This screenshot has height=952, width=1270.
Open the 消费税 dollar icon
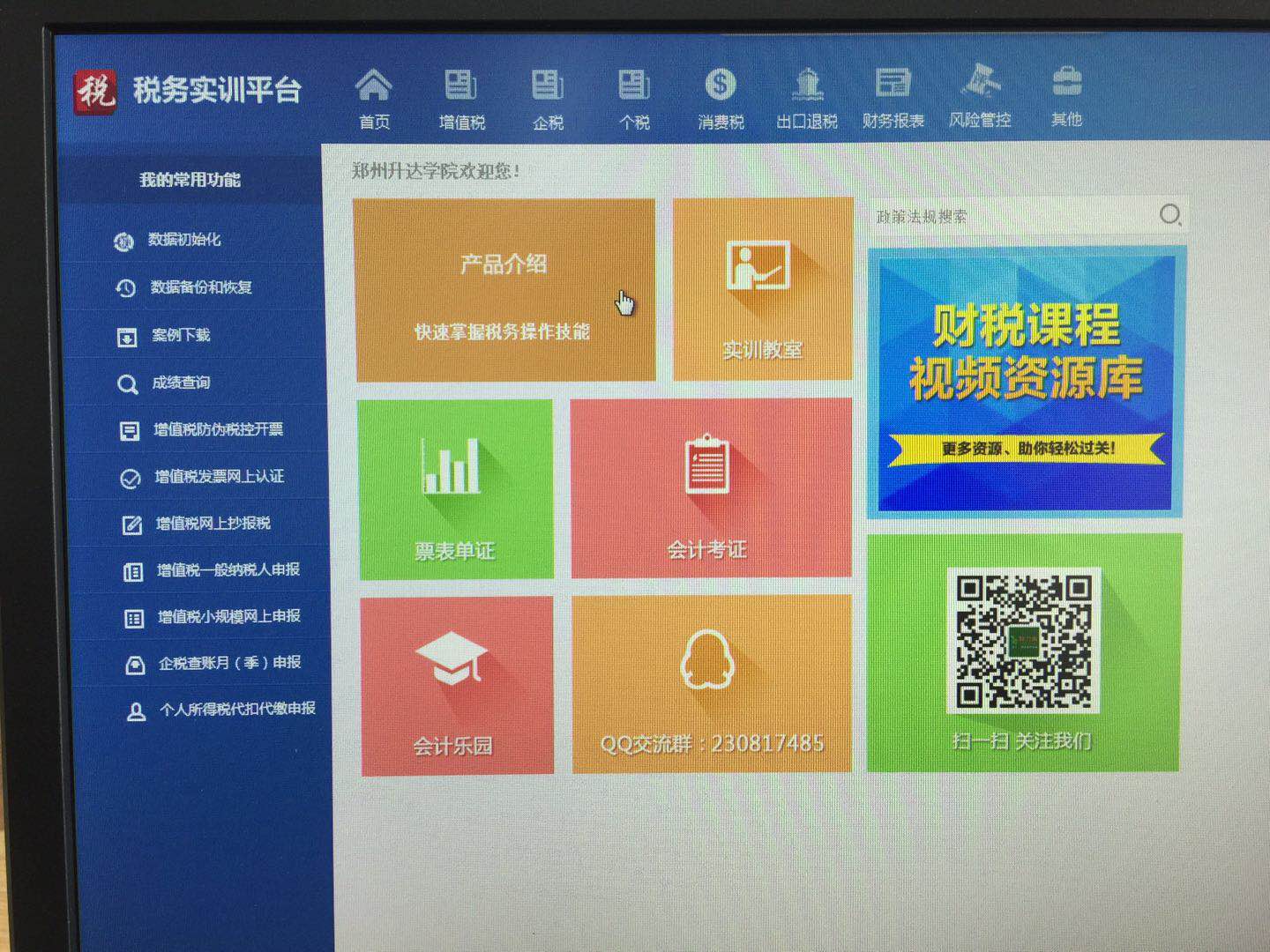tap(721, 86)
